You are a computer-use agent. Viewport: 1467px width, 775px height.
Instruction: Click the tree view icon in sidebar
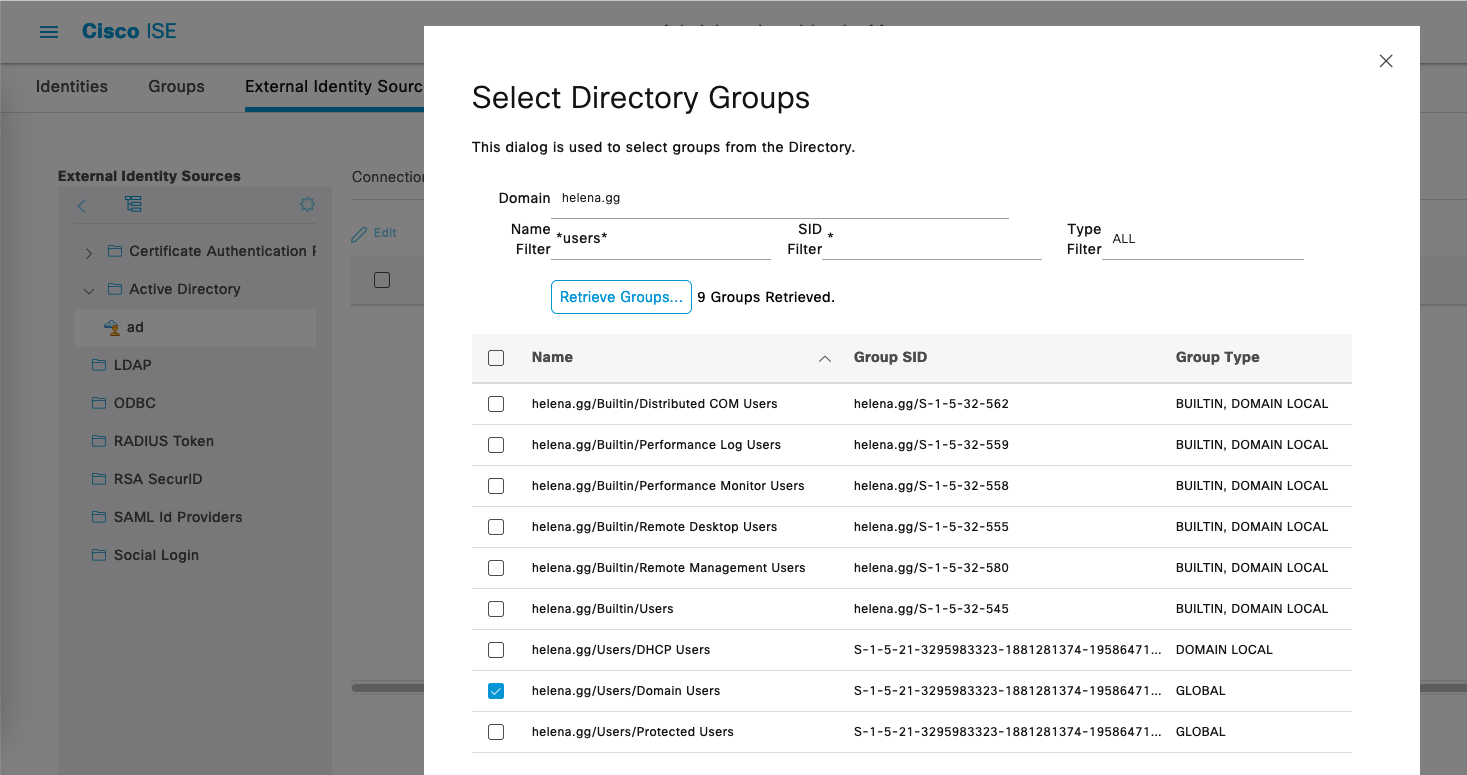(x=133, y=204)
